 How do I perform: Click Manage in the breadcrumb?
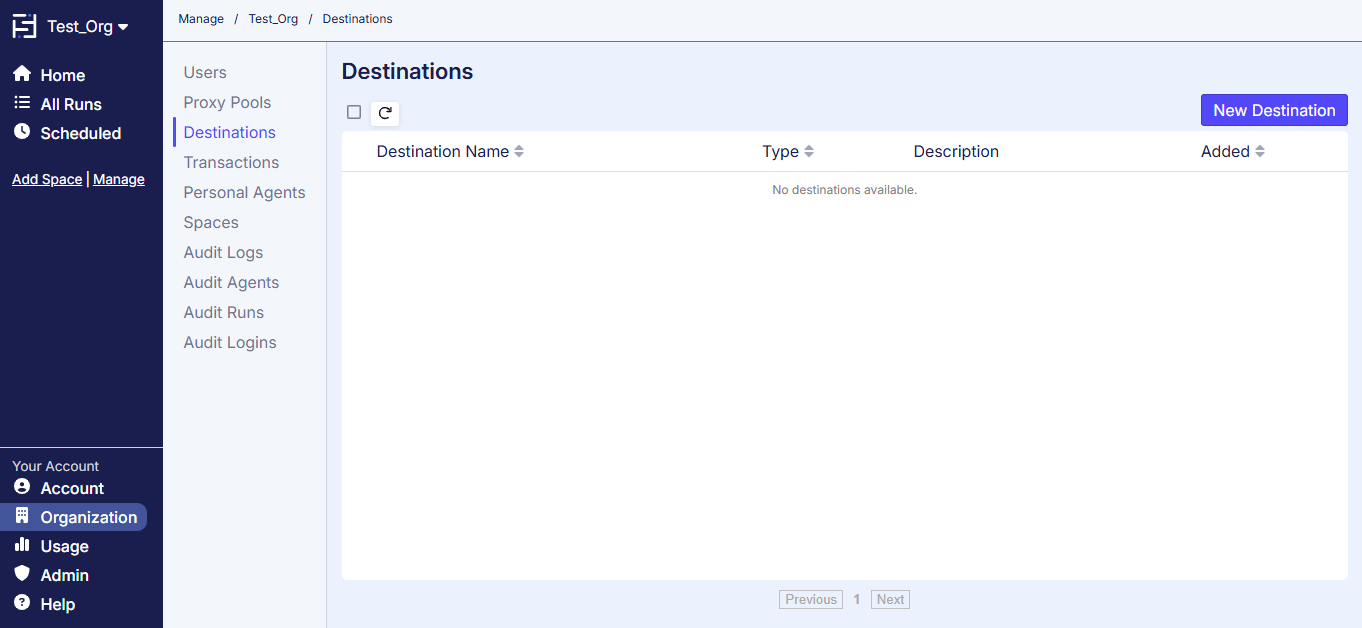[x=201, y=19]
